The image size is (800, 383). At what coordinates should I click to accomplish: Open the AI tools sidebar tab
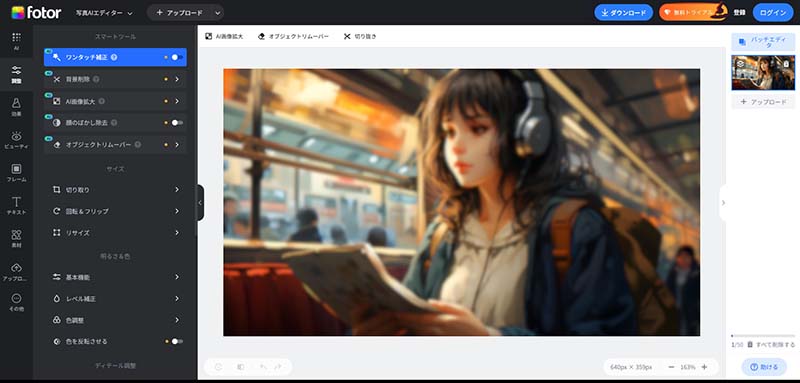click(x=16, y=41)
